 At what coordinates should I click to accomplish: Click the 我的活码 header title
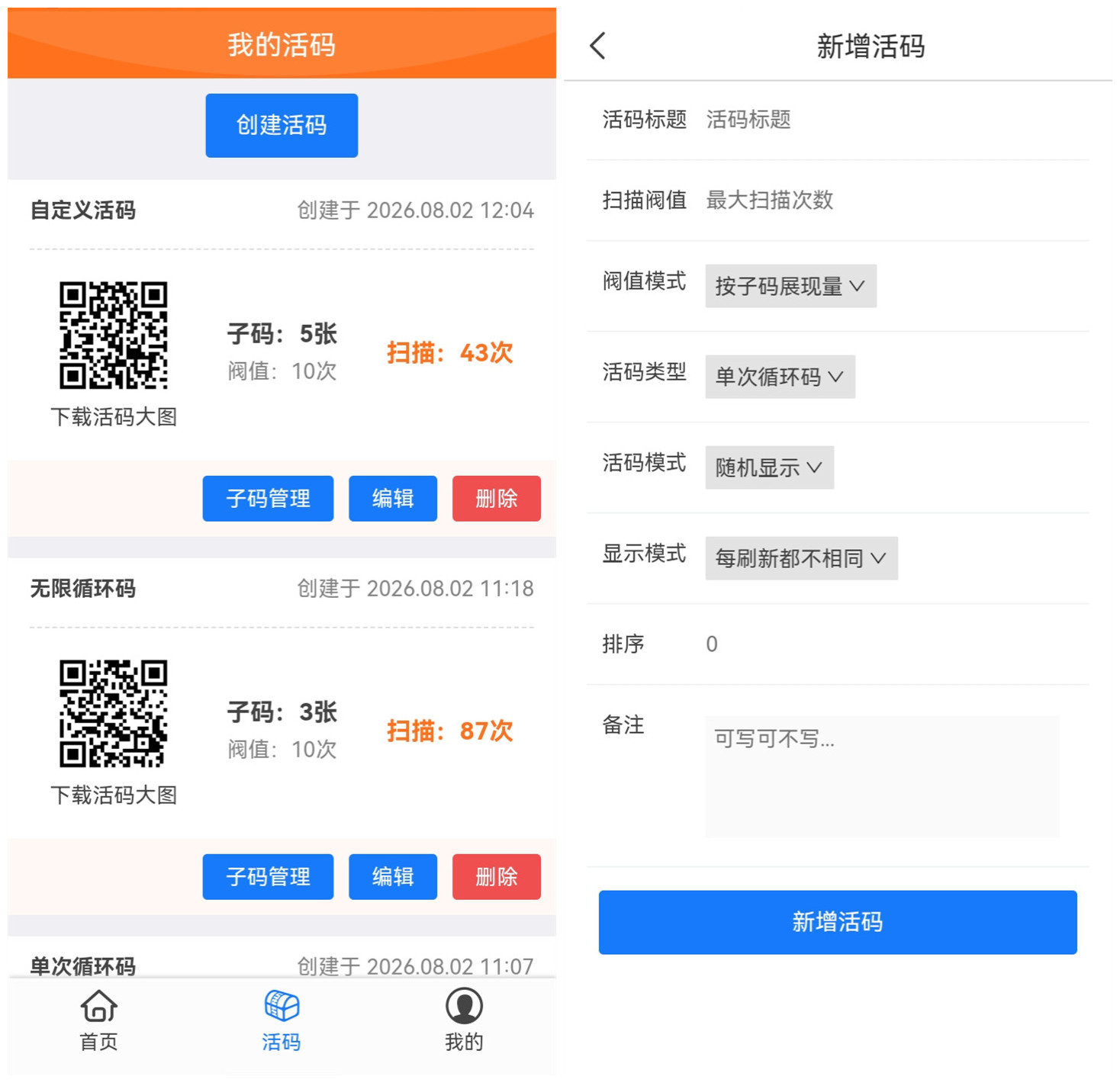[282, 45]
